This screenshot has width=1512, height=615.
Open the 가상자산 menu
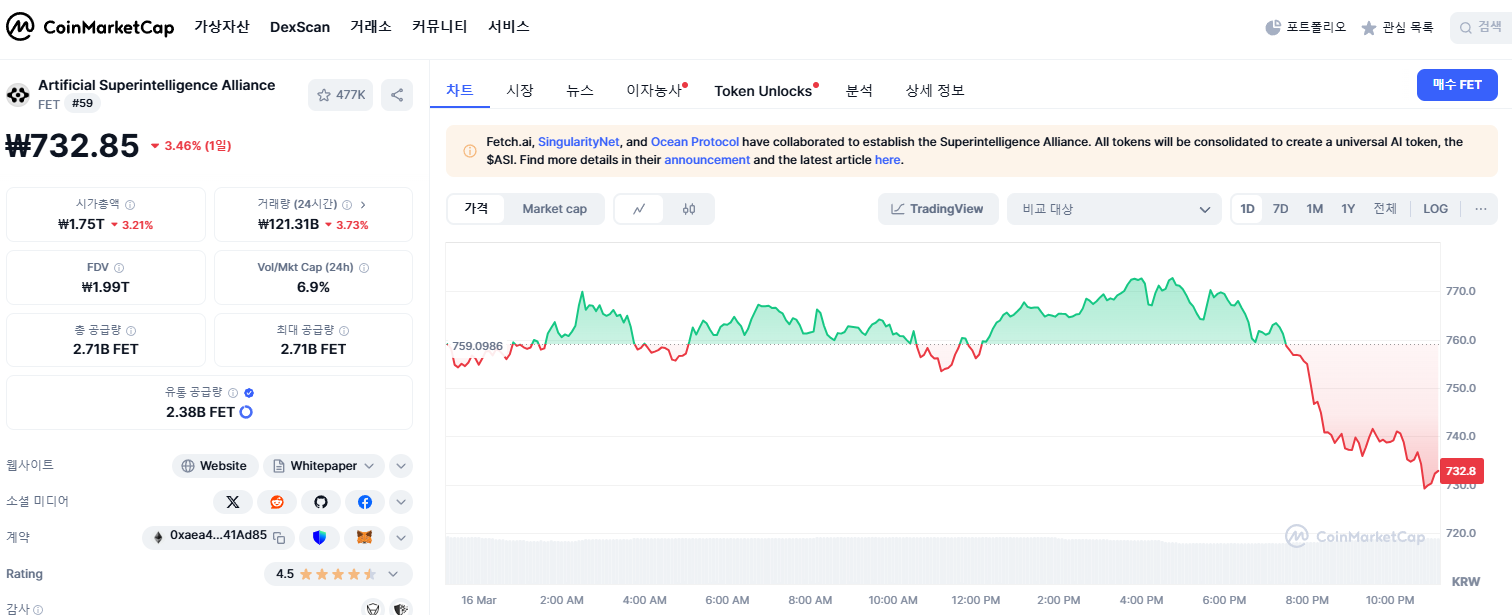[x=222, y=27]
